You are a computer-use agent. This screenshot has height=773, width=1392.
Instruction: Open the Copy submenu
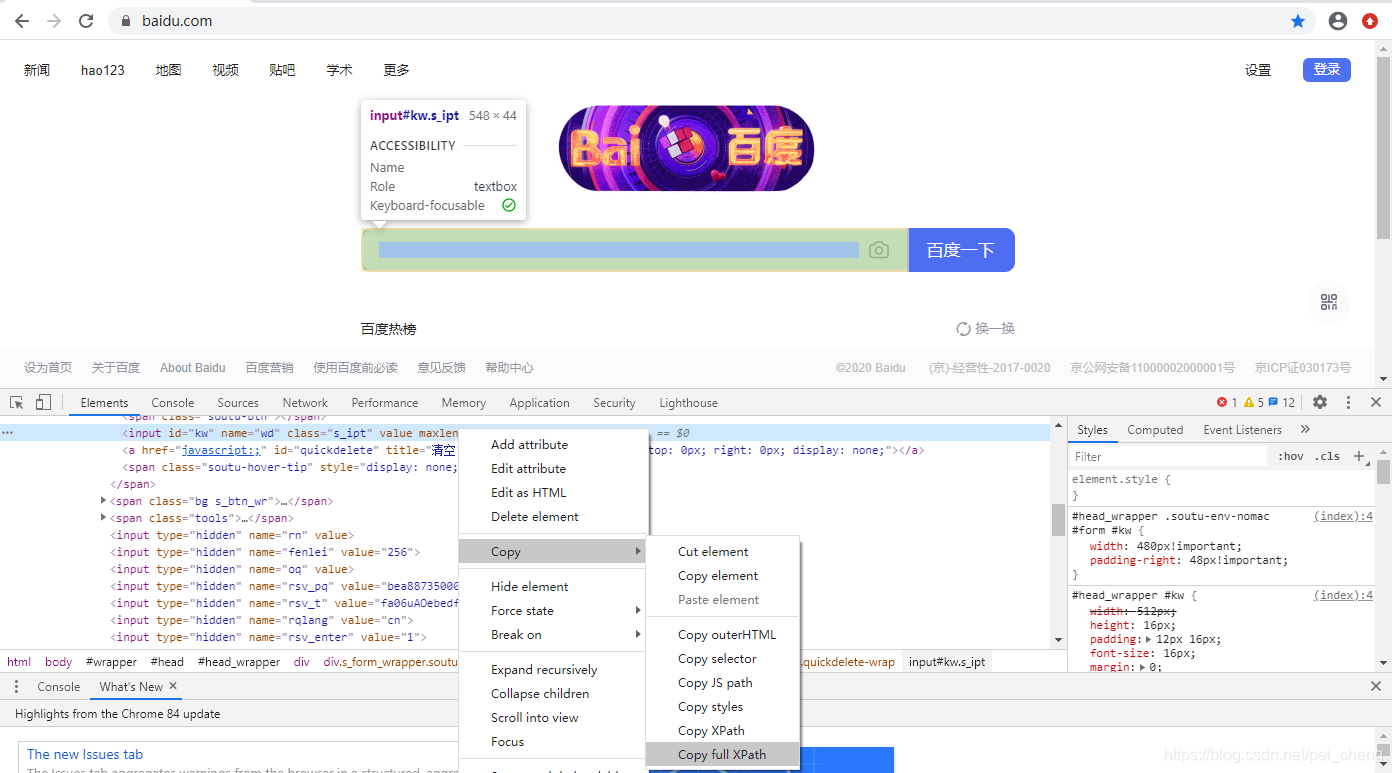[x=553, y=552]
